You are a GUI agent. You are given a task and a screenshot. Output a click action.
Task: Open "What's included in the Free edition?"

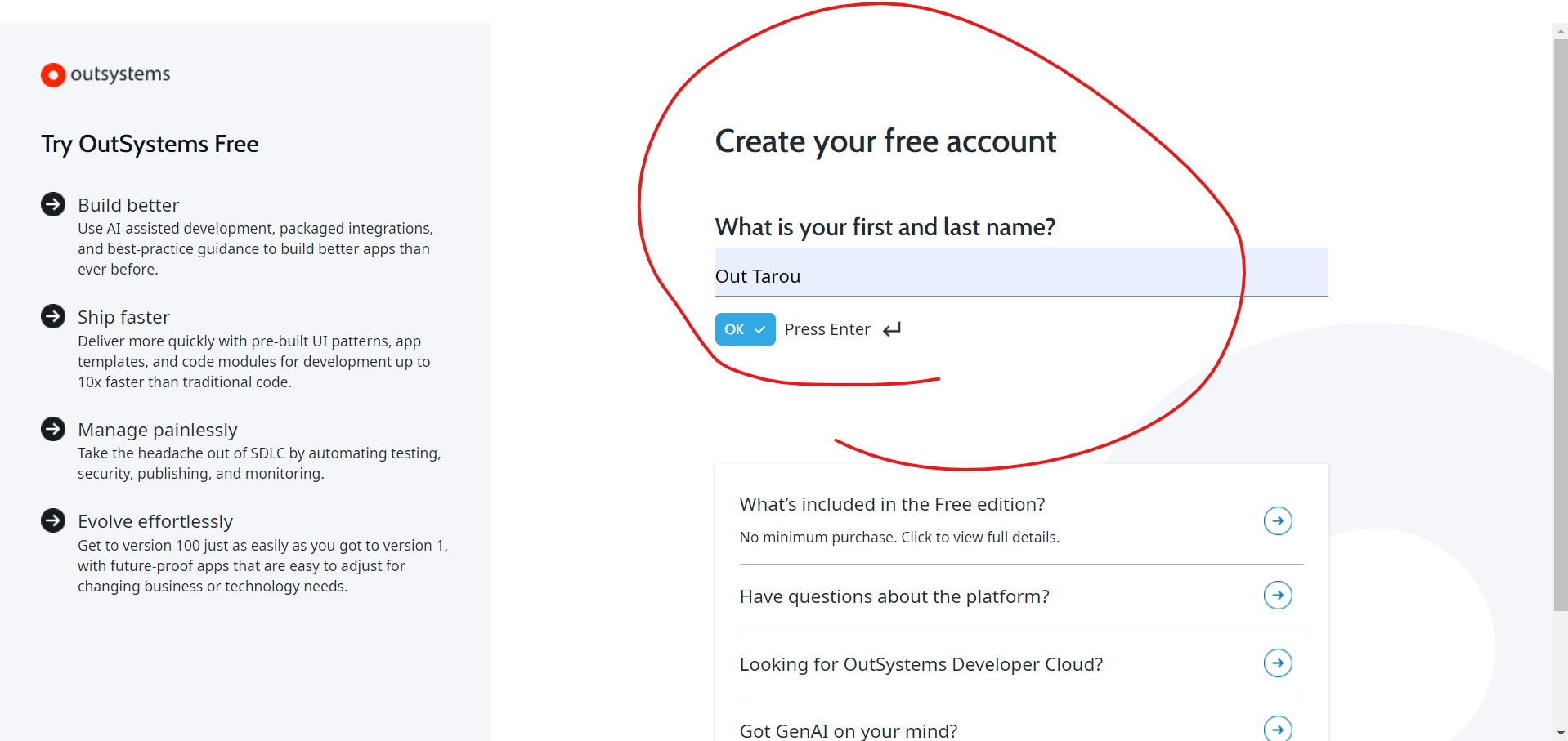(892, 504)
